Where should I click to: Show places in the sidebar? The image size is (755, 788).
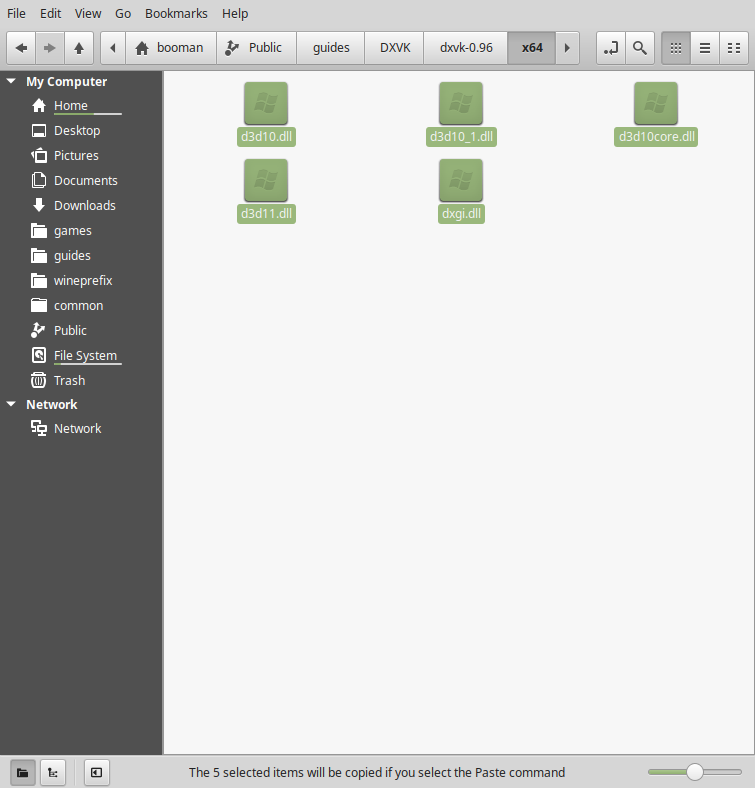(x=23, y=772)
